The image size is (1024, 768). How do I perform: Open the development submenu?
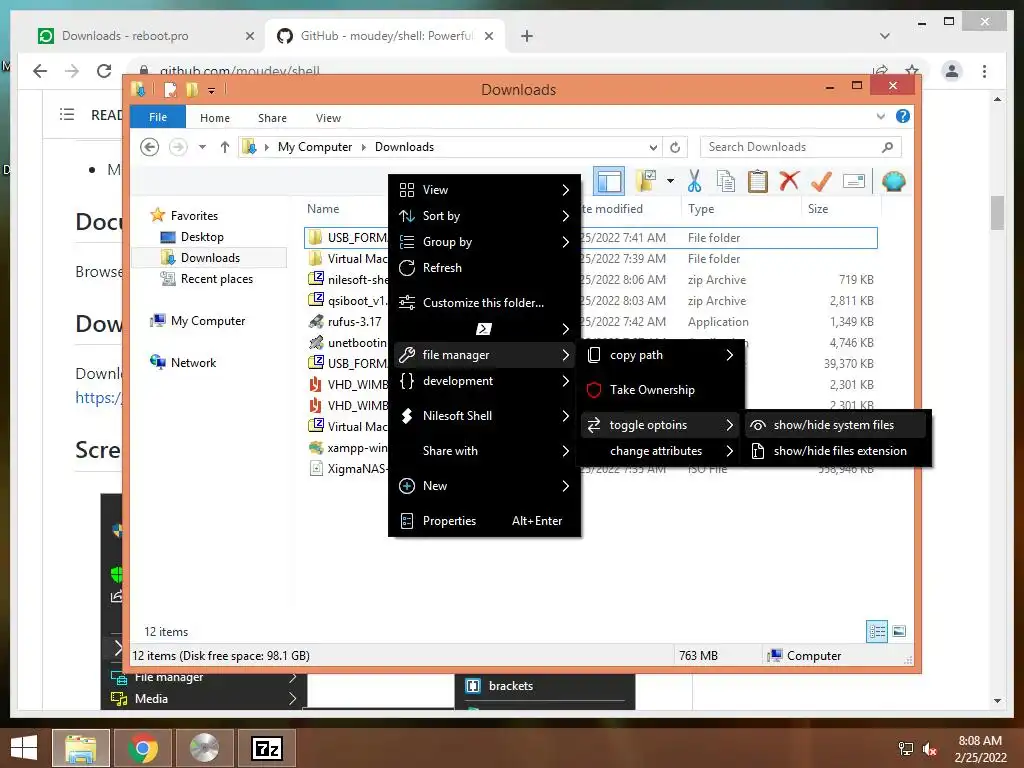pos(484,381)
